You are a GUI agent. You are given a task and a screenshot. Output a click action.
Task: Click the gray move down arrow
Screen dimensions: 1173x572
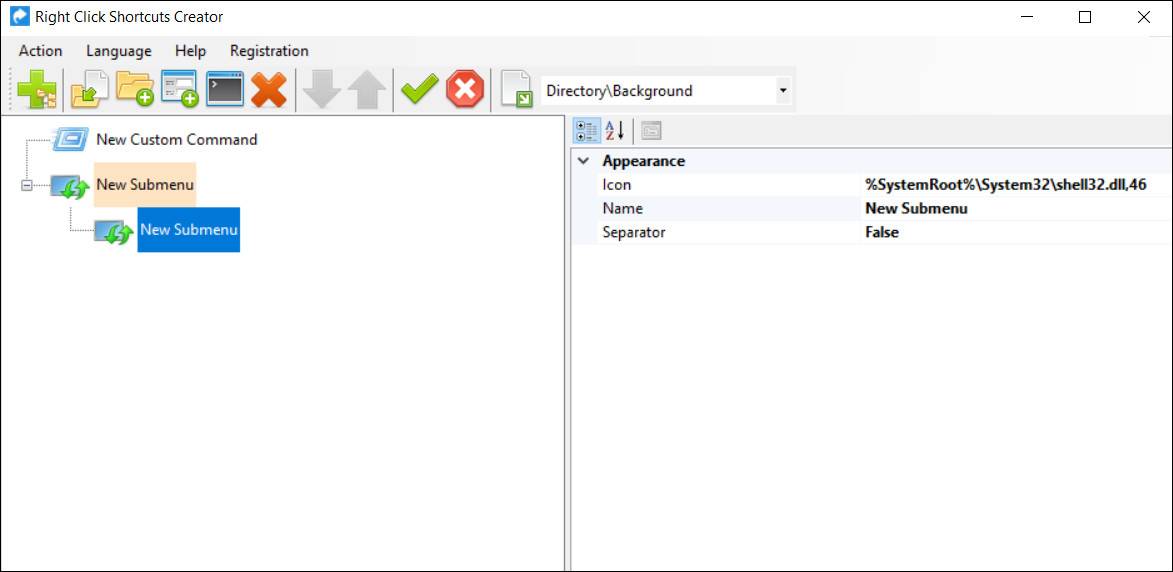(322, 90)
